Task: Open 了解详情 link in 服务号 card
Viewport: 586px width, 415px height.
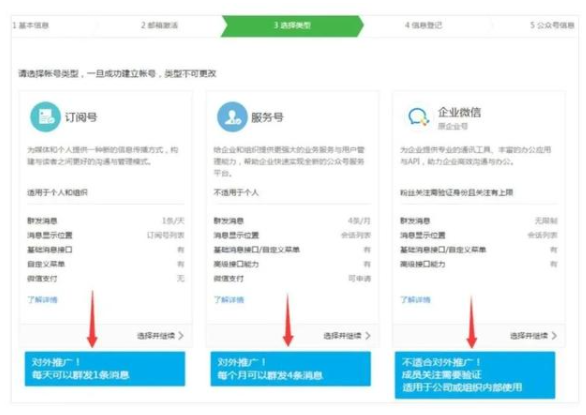Action: [229, 299]
